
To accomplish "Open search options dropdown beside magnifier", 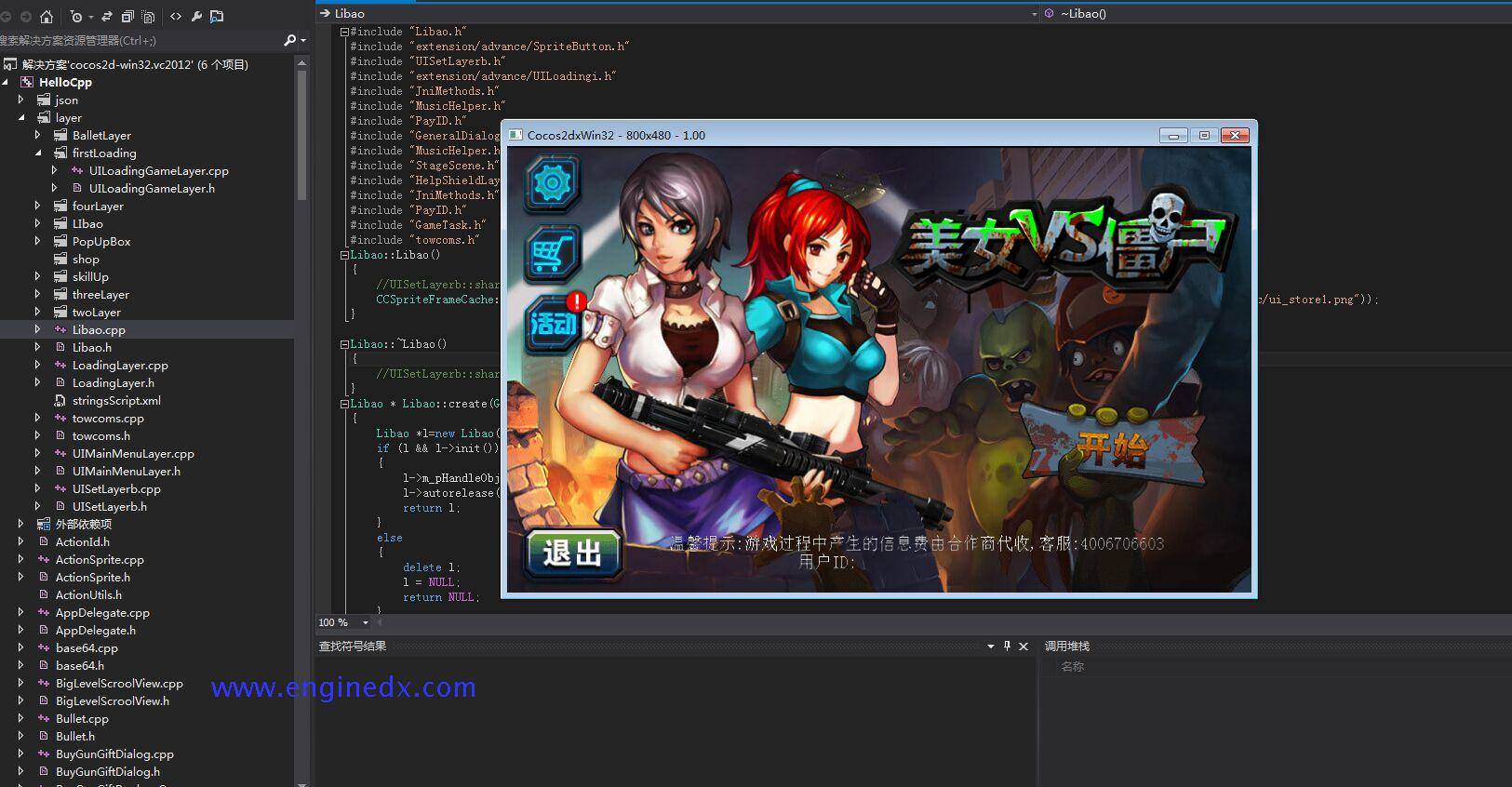I will click(303, 40).
